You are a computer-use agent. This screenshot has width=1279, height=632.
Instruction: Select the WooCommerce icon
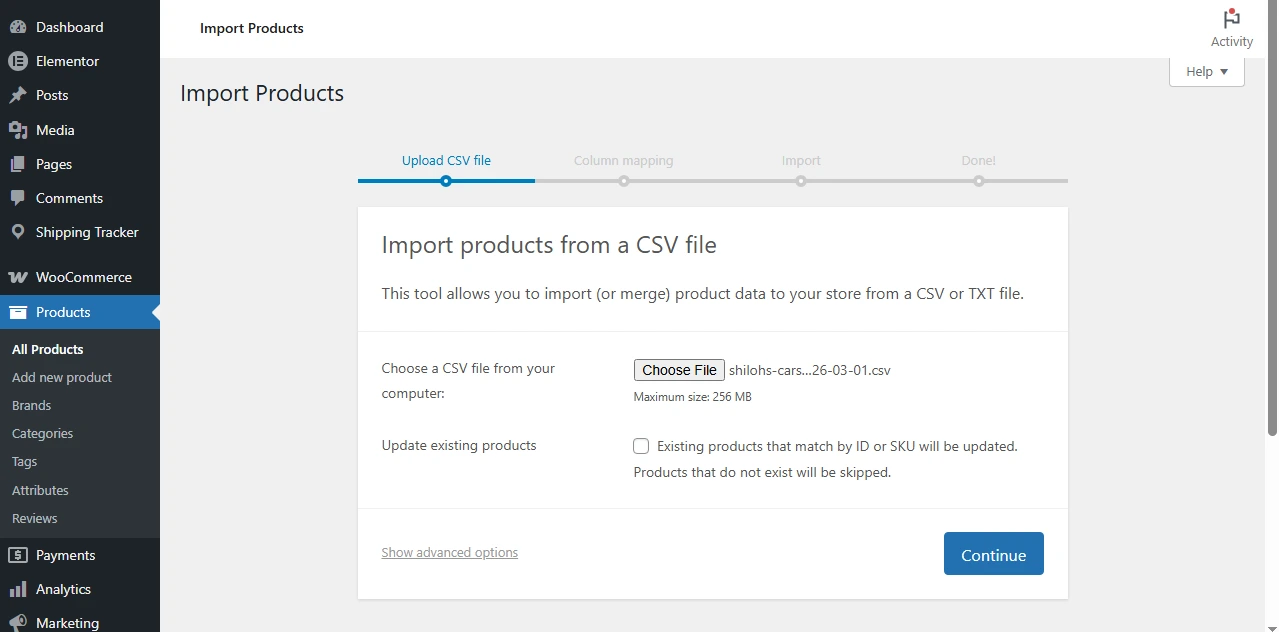pyautogui.click(x=20, y=276)
